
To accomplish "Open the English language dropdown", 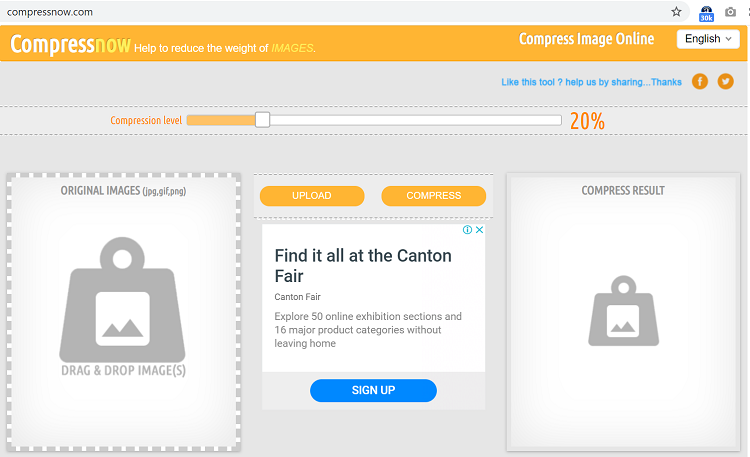I will (x=708, y=39).
